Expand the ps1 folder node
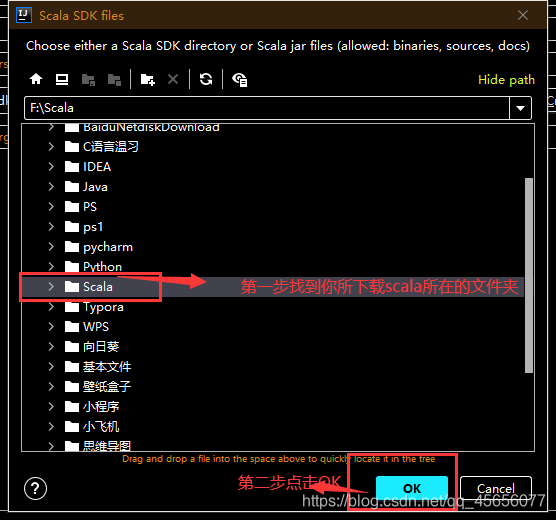The width and height of the screenshot is (556, 520). (51, 226)
